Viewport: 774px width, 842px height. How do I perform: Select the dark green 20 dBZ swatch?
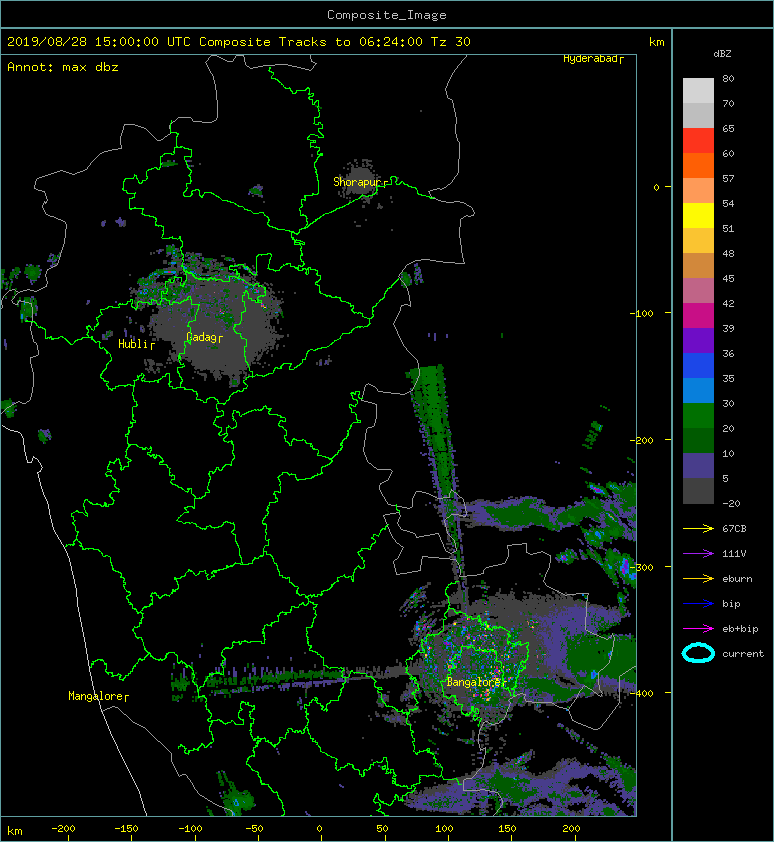coord(698,440)
